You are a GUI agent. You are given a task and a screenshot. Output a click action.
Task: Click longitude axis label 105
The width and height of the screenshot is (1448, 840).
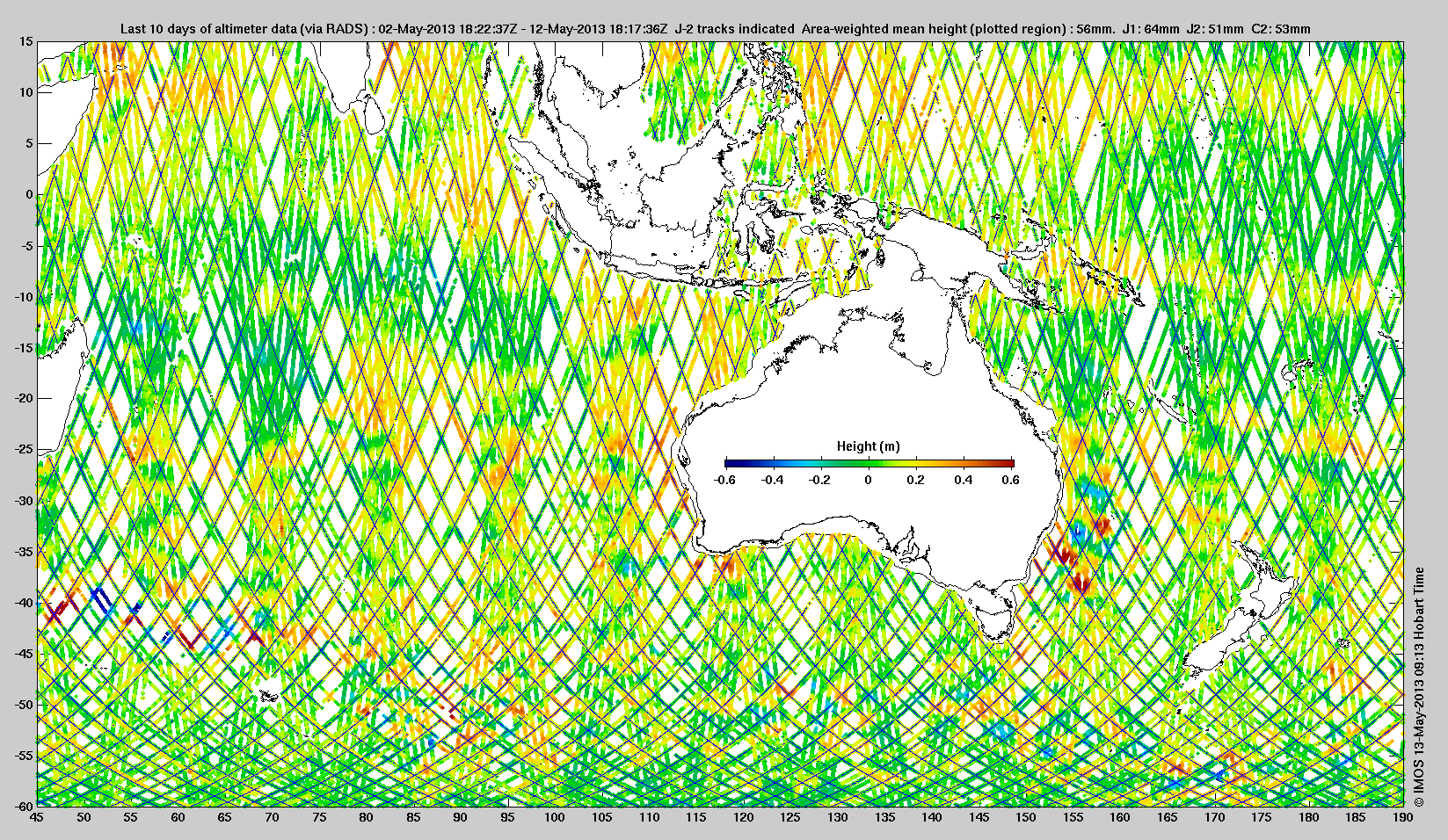[x=602, y=817]
